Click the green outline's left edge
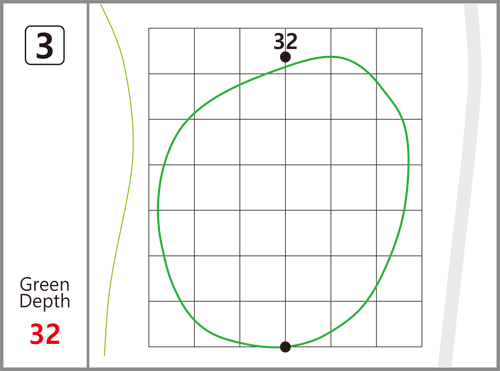This screenshot has width=500, height=371. click(158, 208)
